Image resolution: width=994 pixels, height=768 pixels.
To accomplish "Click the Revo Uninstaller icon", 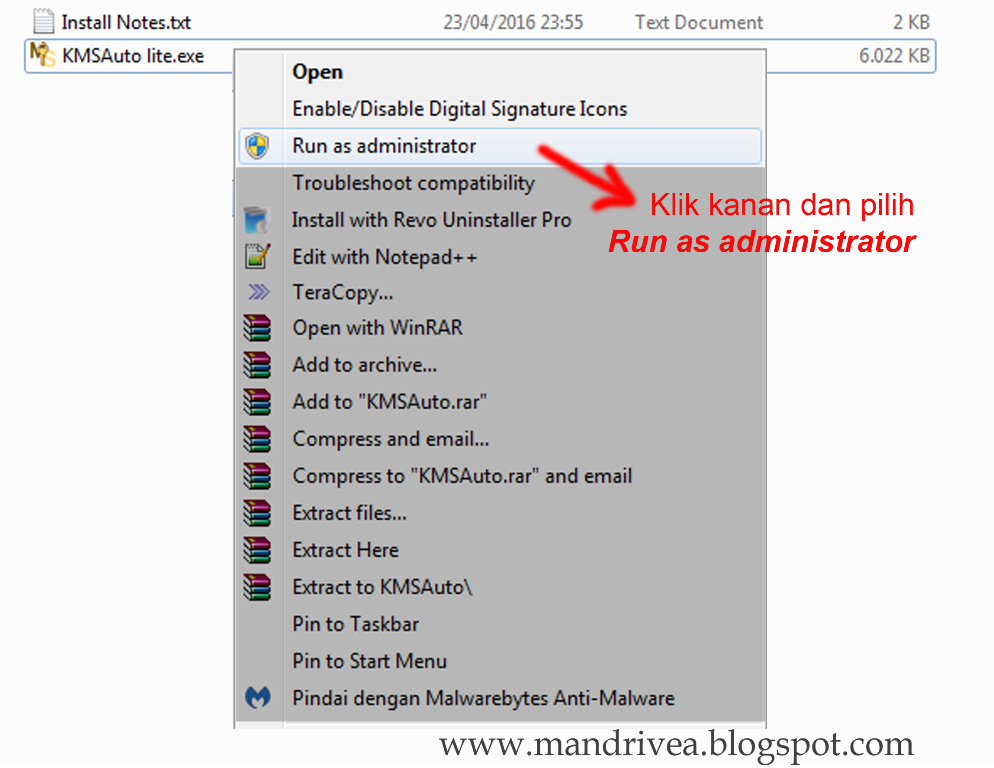I will click(257, 220).
